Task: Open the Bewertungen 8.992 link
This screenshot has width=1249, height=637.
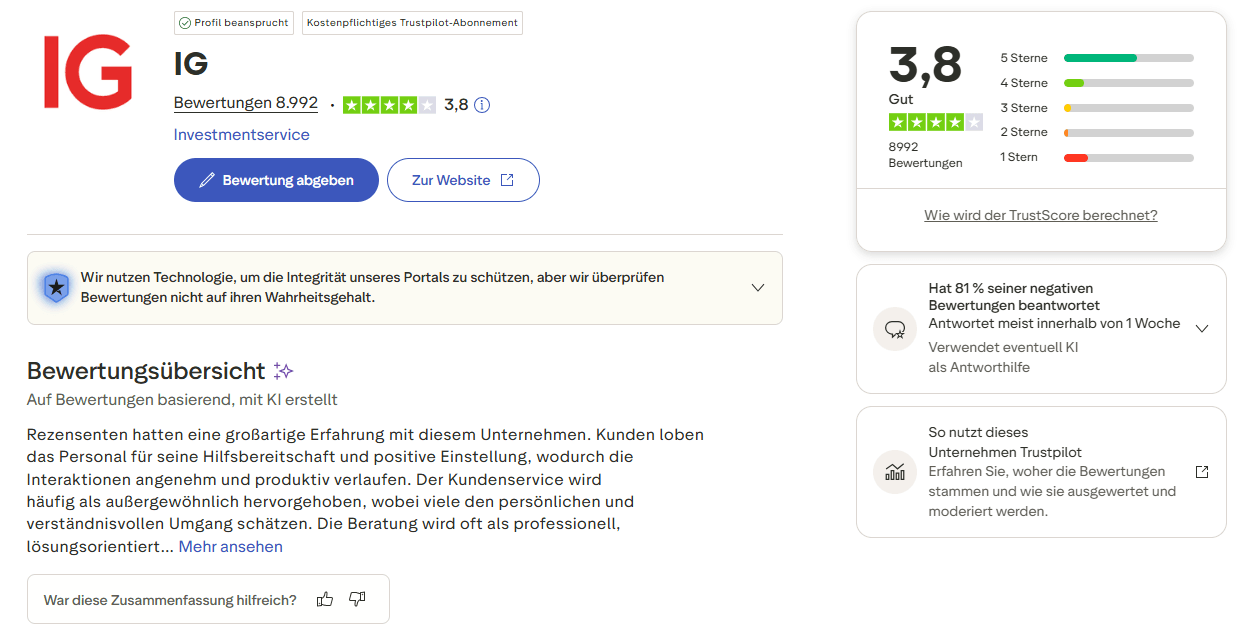Action: (x=245, y=102)
